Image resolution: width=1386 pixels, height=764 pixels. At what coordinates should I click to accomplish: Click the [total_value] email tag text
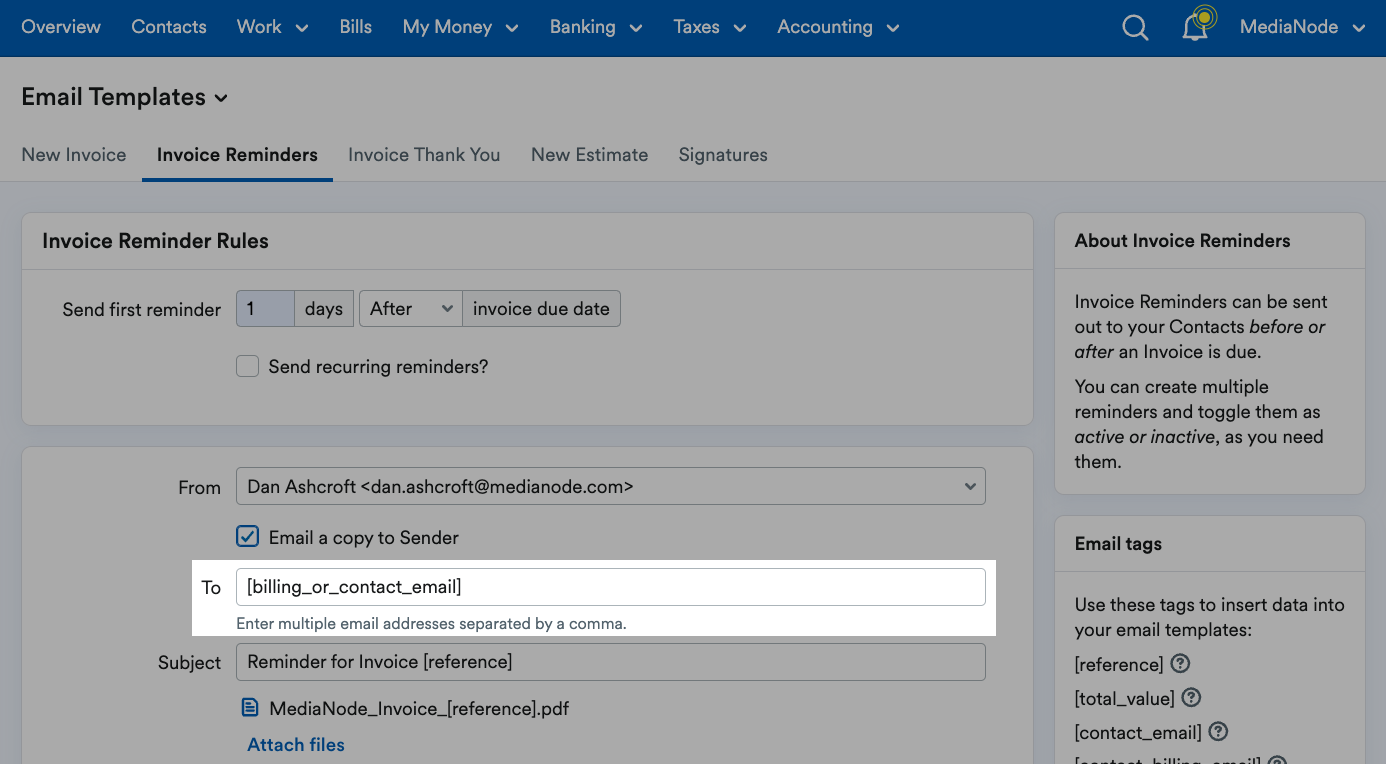(x=1125, y=699)
